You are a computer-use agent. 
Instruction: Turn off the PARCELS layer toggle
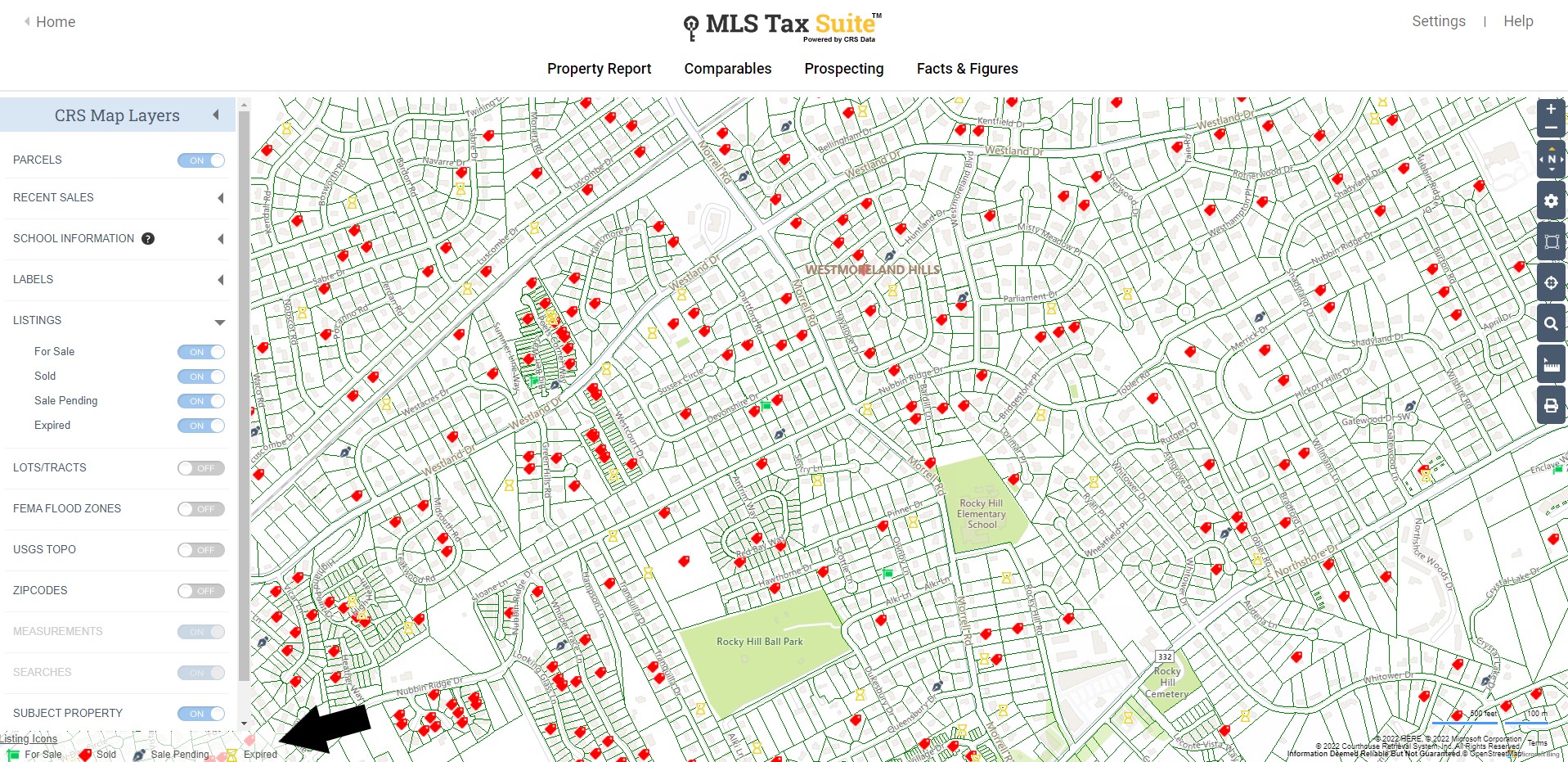tap(201, 160)
